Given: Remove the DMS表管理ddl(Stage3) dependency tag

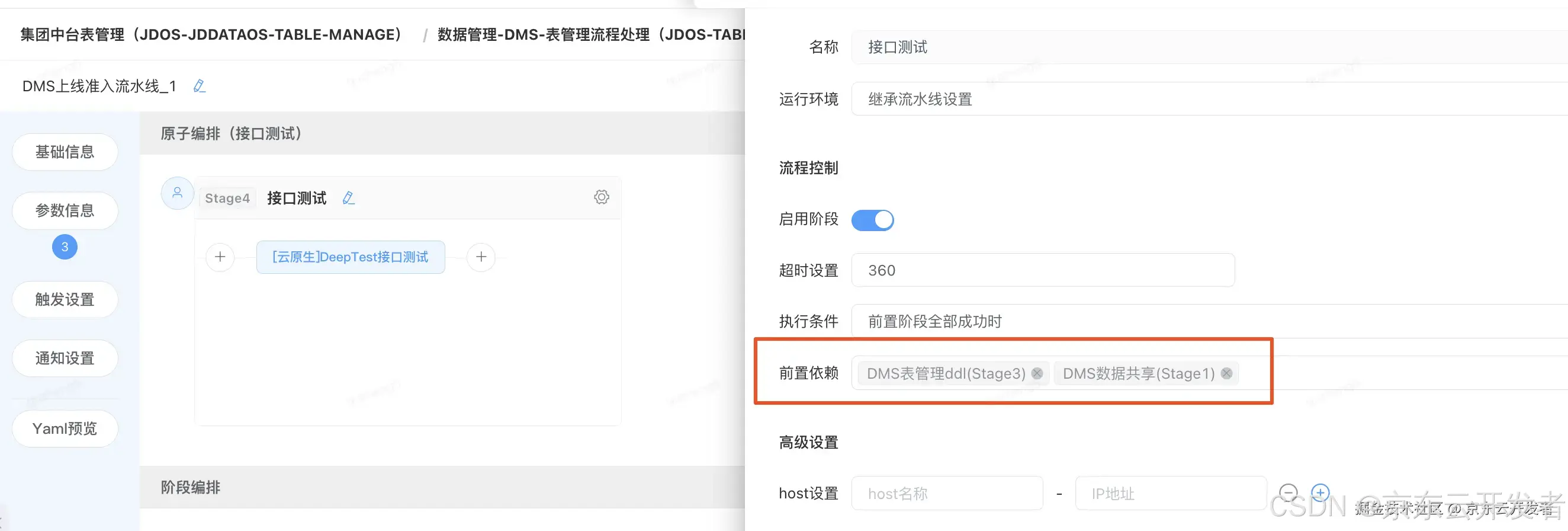Looking at the screenshot, I should point(1037,373).
